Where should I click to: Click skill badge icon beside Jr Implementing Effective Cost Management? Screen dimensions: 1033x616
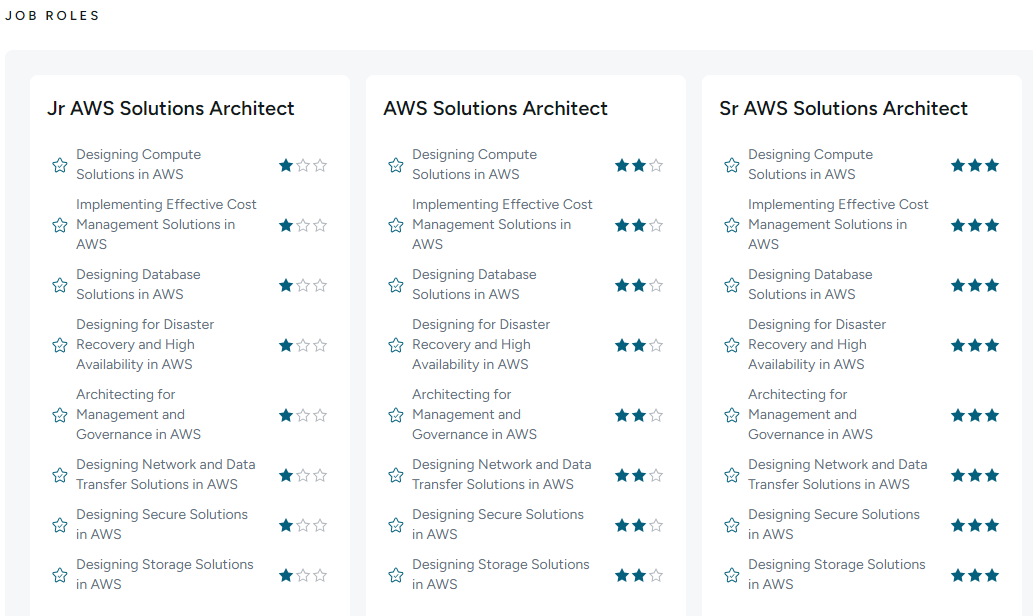click(59, 225)
